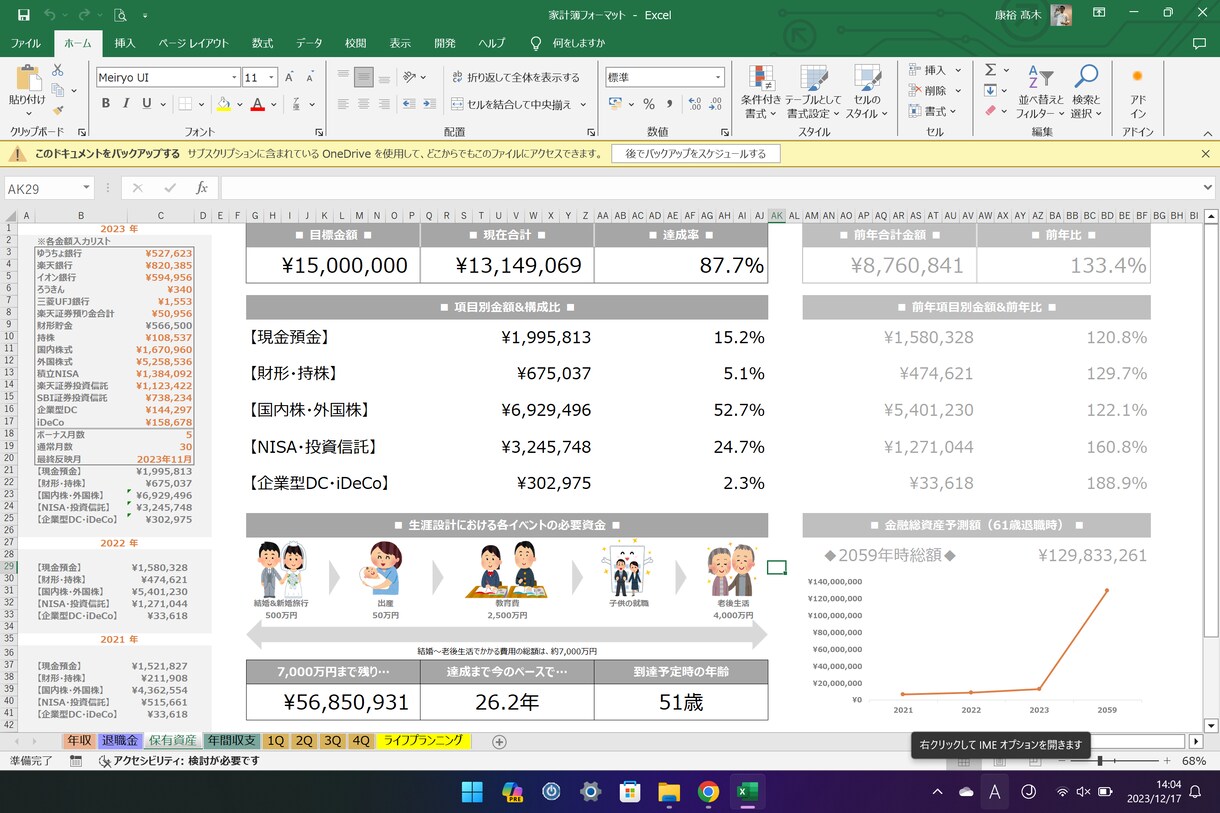Click the 条件付き書式 icon

761,92
